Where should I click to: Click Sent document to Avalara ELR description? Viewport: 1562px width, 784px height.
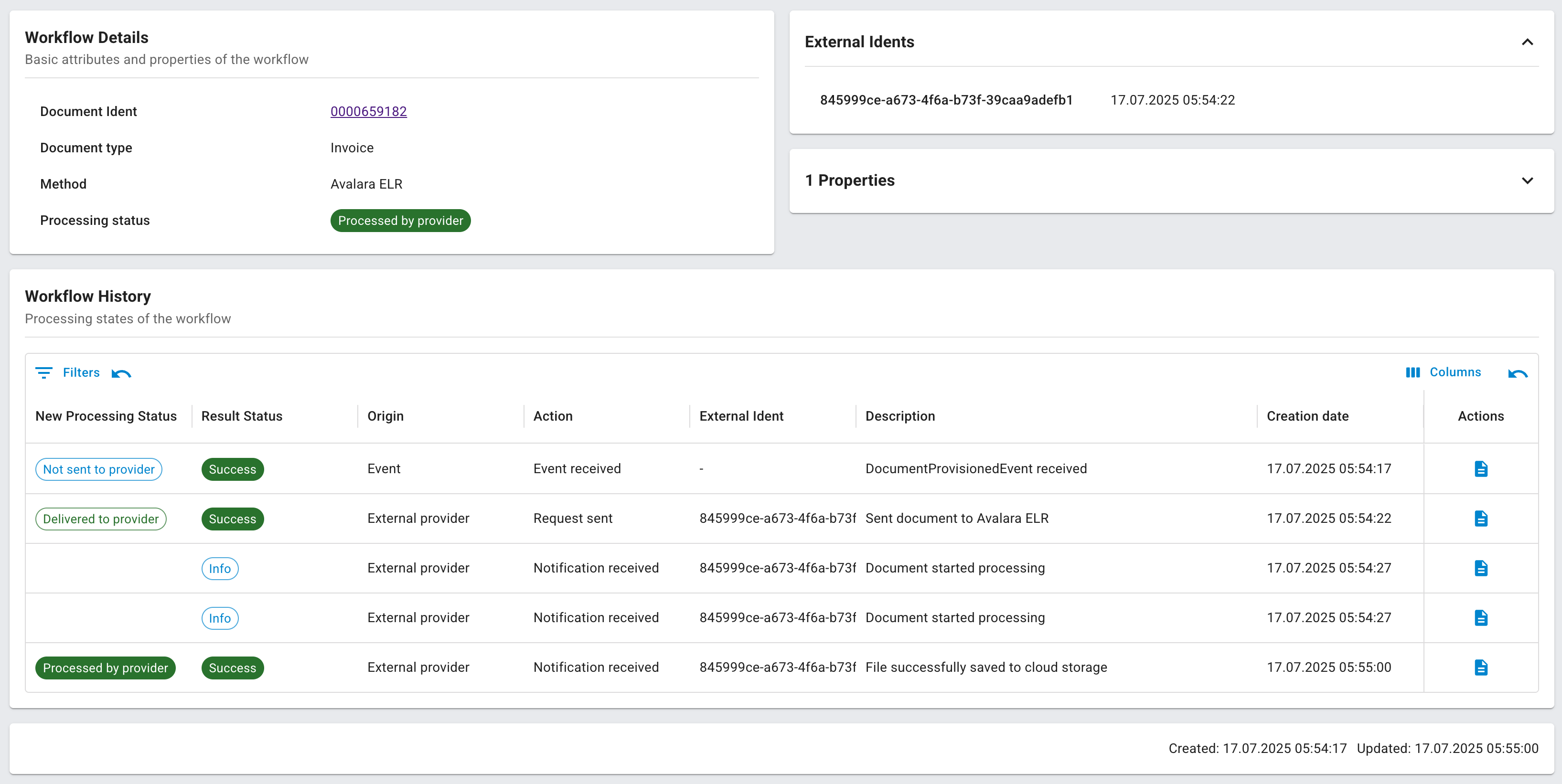(957, 519)
